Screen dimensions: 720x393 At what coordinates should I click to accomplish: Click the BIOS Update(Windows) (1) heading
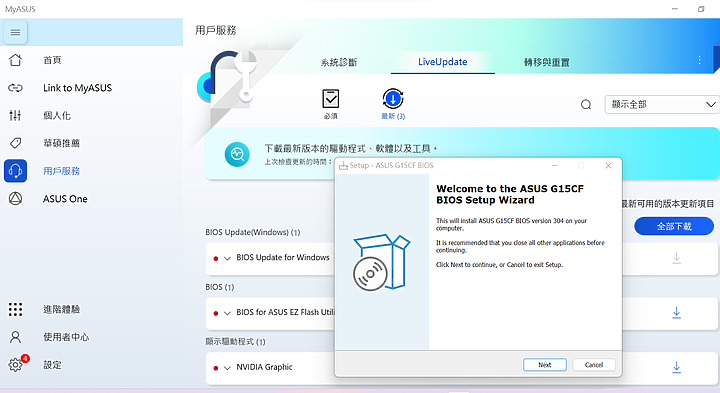[x=253, y=232]
